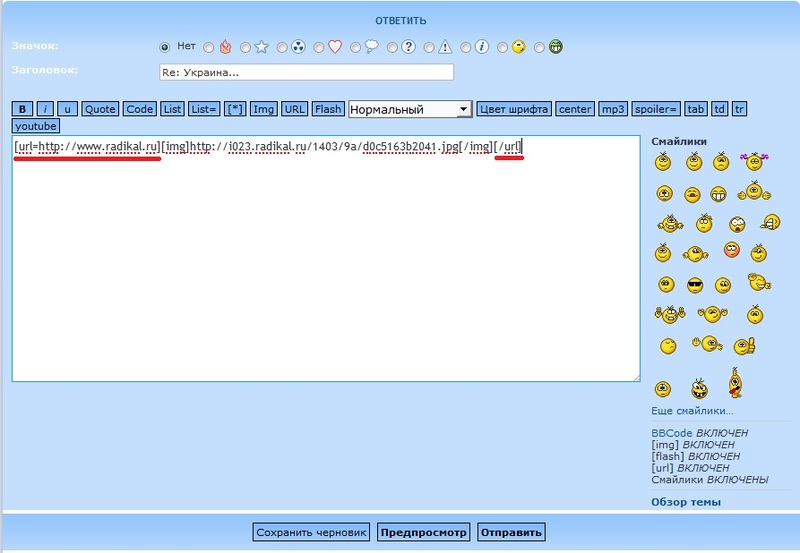The image size is (800, 553).
Task: Click the 'Предпросмотр' preview button
Action: click(x=423, y=533)
